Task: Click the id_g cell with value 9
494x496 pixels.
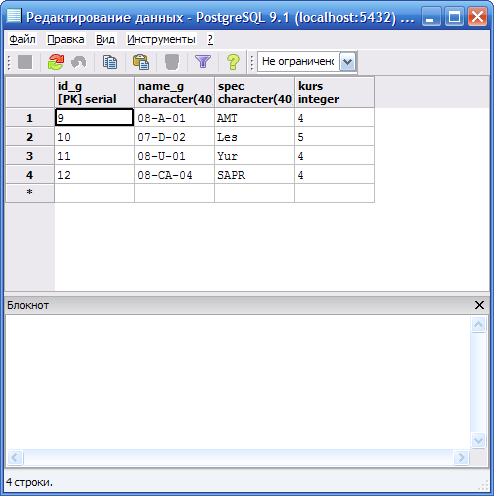Action: (x=95, y=117)
